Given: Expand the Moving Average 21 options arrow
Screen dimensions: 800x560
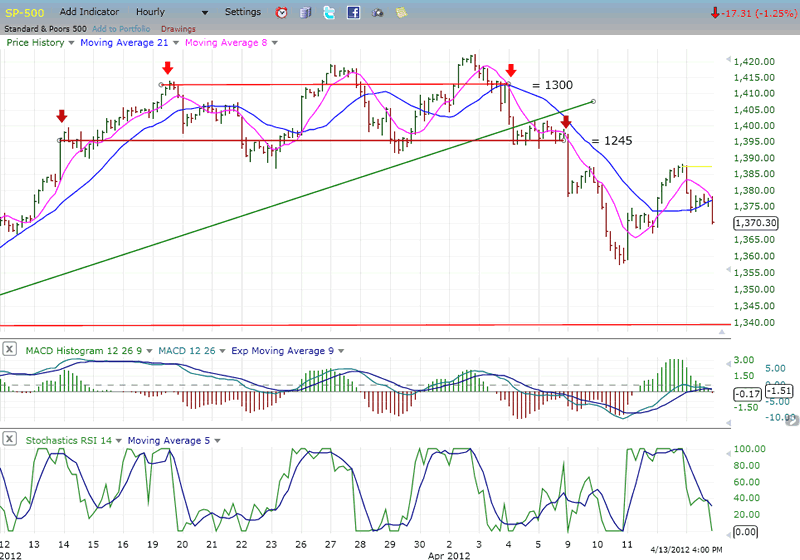Looking at the screenshot, I should pos(177,43).
